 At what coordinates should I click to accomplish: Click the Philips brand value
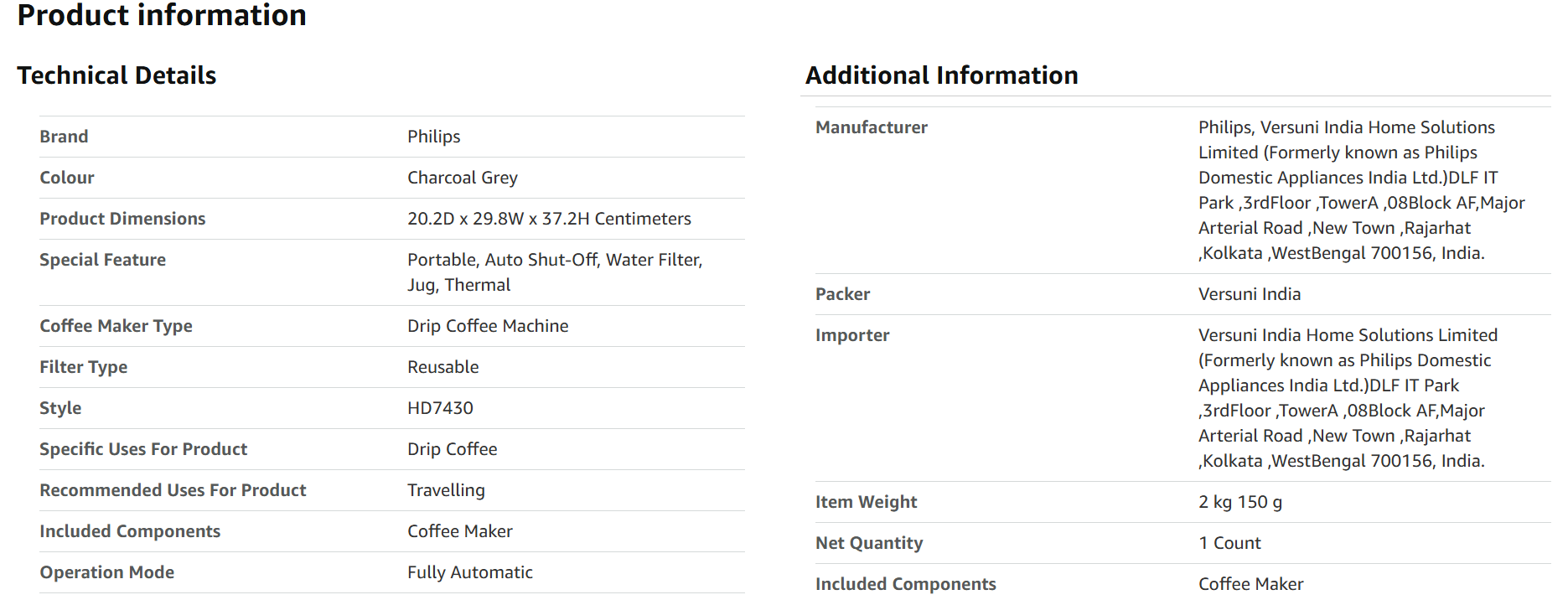[433, 137]
